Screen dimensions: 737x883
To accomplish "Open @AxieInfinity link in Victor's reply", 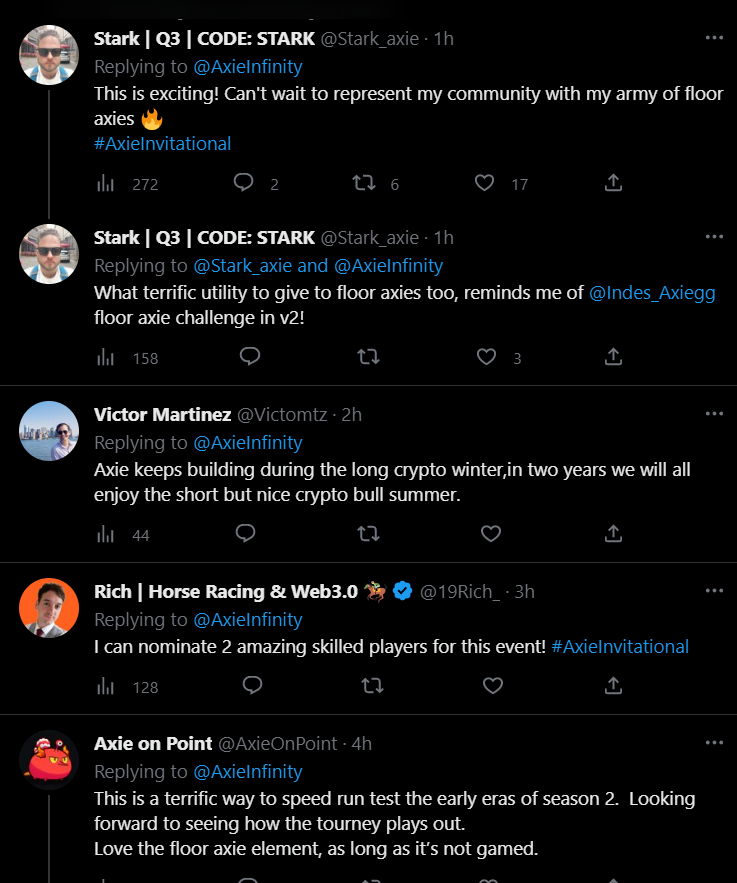I will 248,443.
